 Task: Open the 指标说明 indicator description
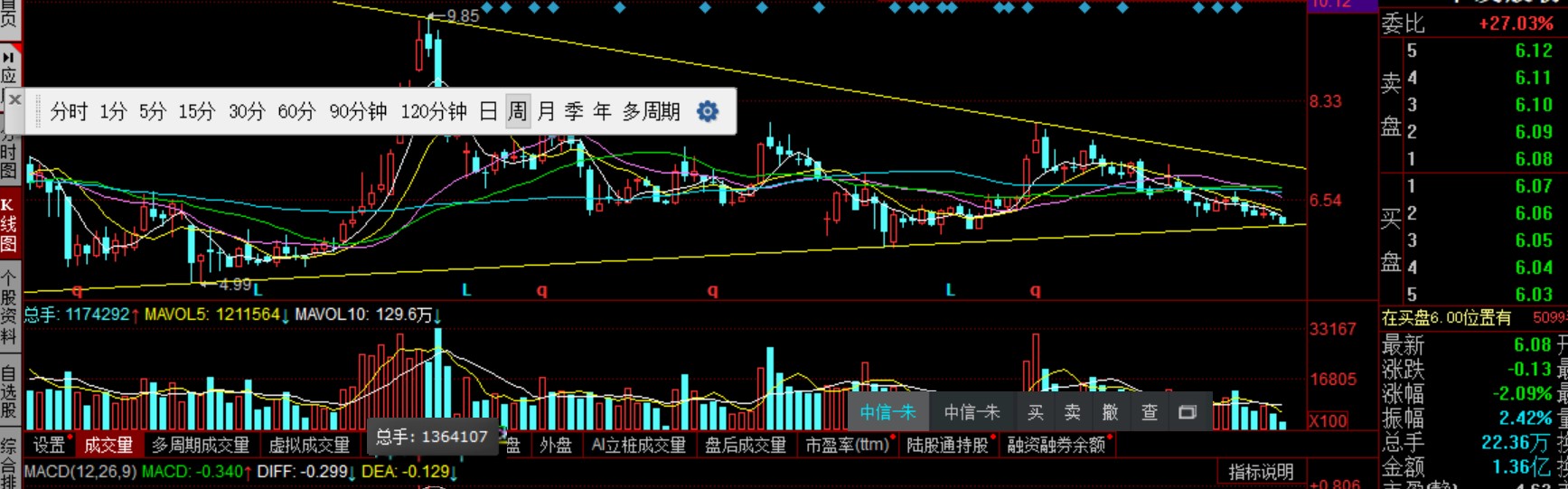point(1261,472)
